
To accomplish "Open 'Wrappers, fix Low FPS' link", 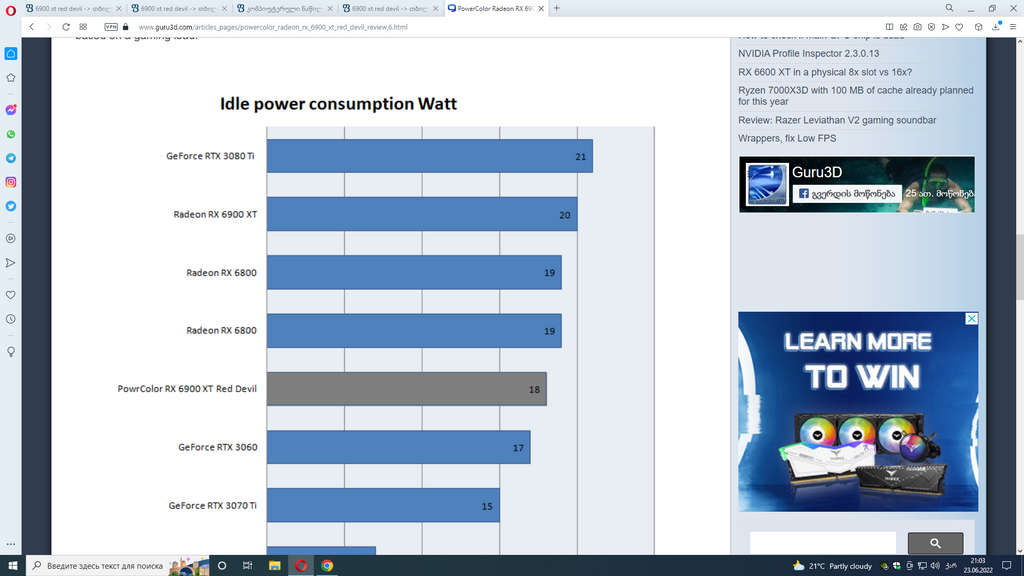I will pos(787,138).
